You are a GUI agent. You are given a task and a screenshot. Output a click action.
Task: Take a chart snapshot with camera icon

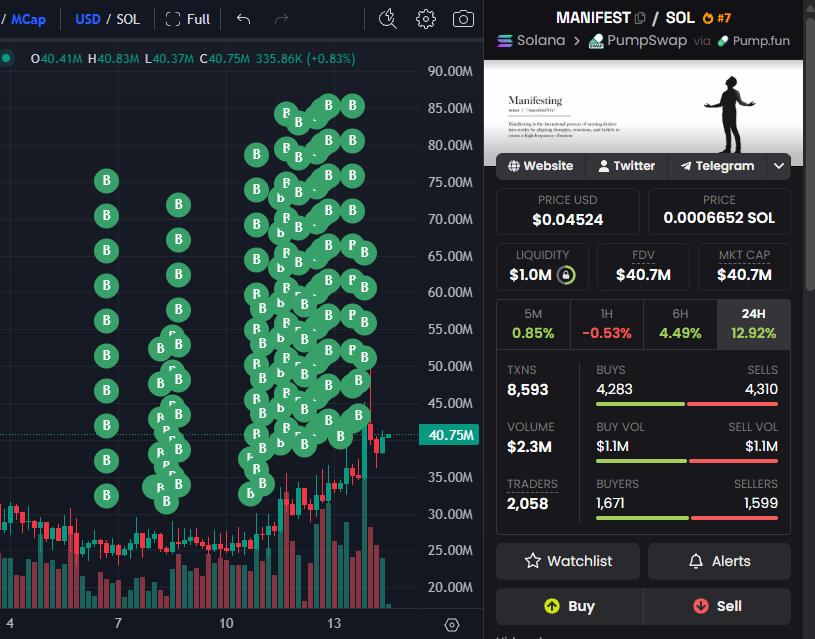(463, 19)
